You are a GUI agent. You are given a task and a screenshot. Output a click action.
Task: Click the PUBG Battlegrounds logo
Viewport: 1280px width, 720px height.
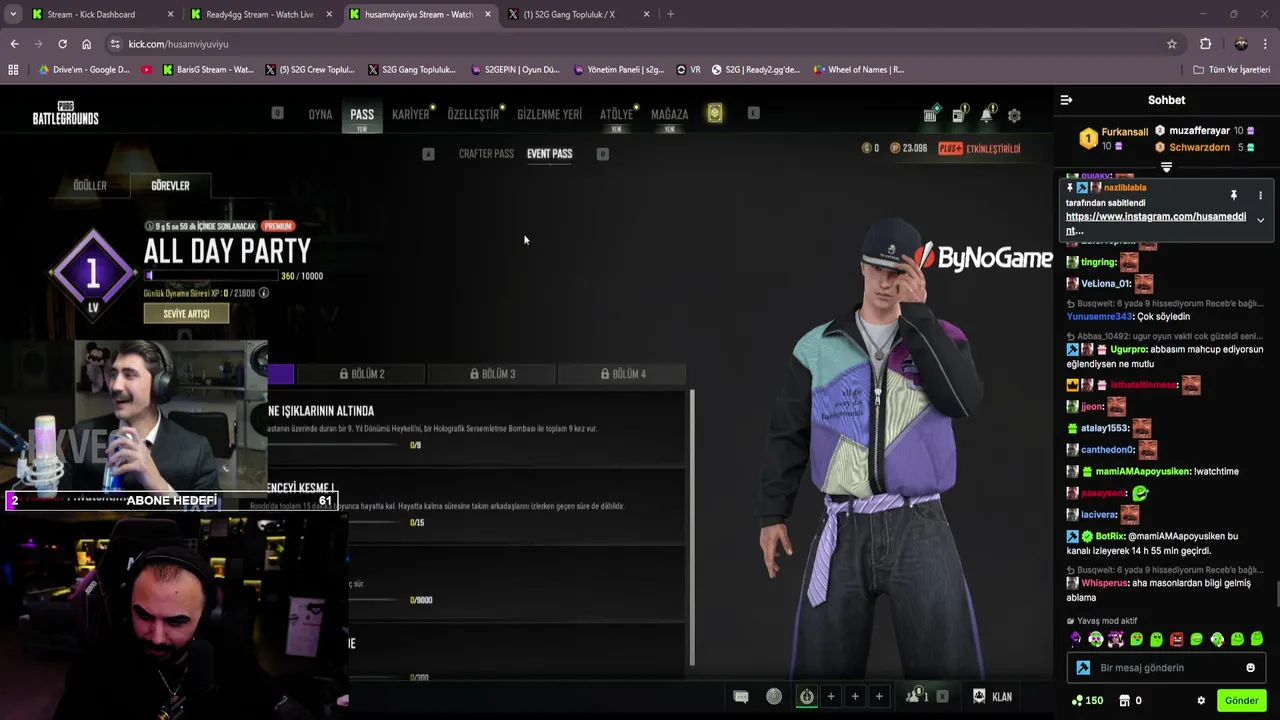66,113
